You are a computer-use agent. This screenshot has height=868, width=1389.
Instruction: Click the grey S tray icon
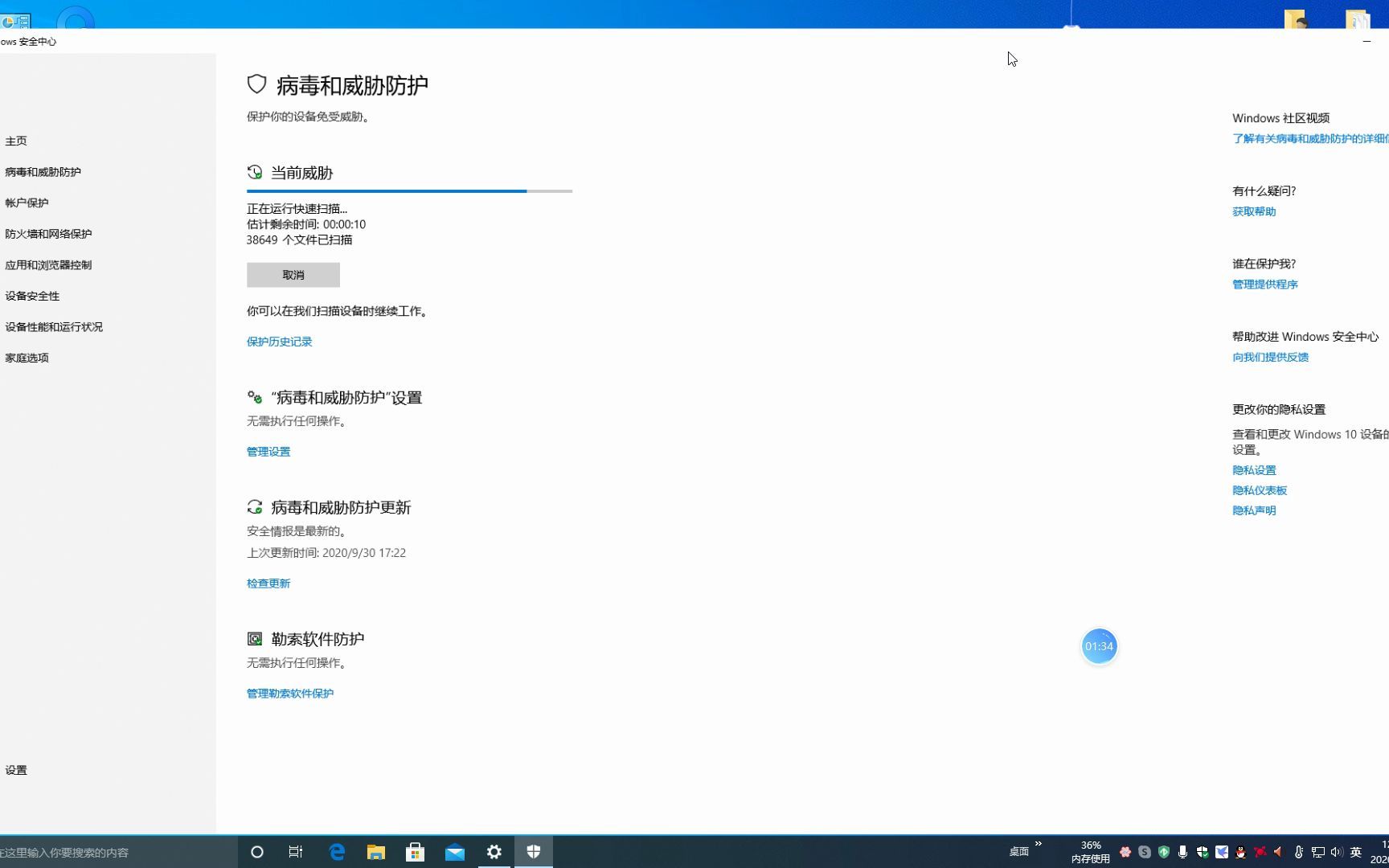click(x=1145, y=852)
